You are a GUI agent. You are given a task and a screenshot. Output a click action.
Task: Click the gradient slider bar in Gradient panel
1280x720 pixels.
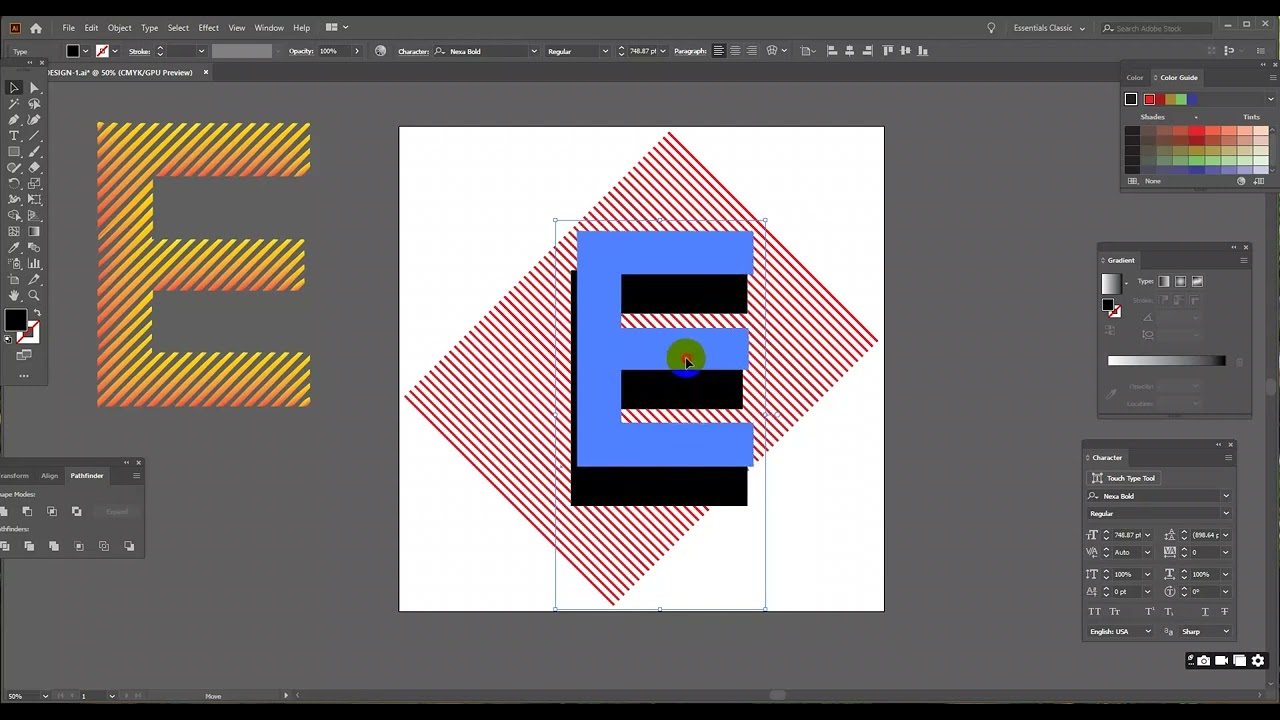pyautogui.click(x=1166, y=361)
